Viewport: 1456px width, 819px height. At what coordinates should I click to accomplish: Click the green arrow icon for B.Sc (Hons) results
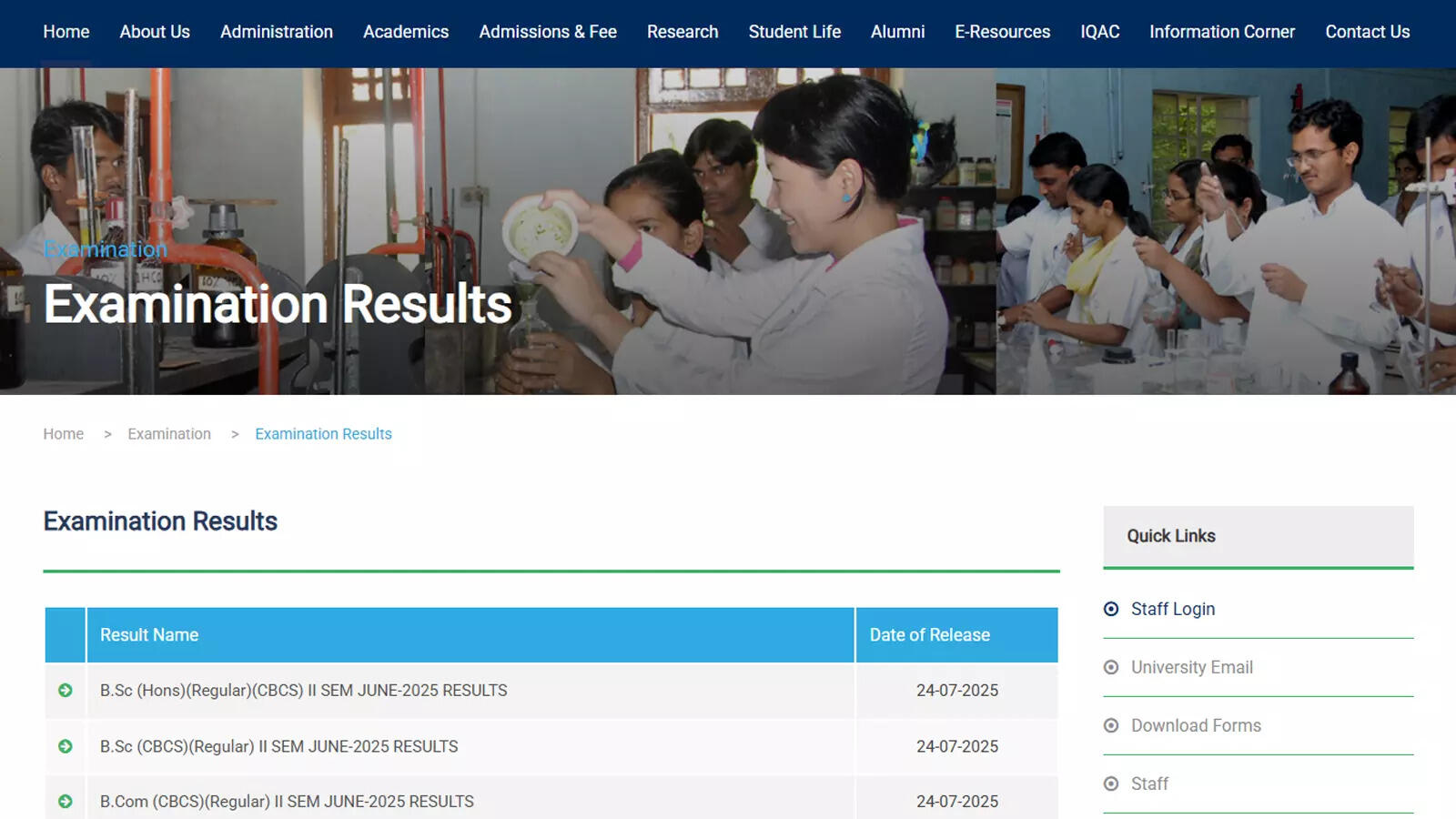66,691
